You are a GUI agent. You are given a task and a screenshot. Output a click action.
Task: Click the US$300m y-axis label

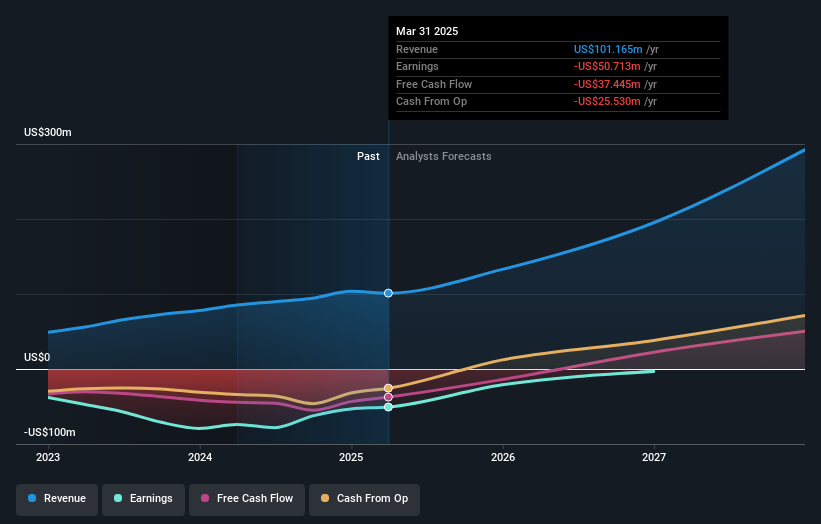48,132
